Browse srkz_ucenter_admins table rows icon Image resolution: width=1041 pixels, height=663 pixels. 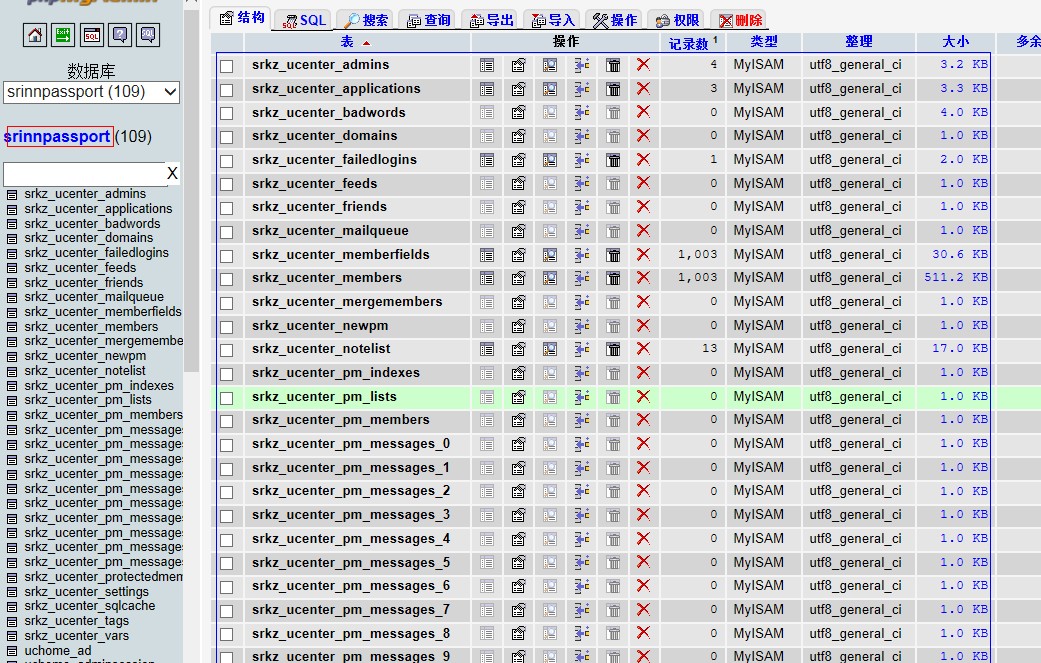coord(487,65)
